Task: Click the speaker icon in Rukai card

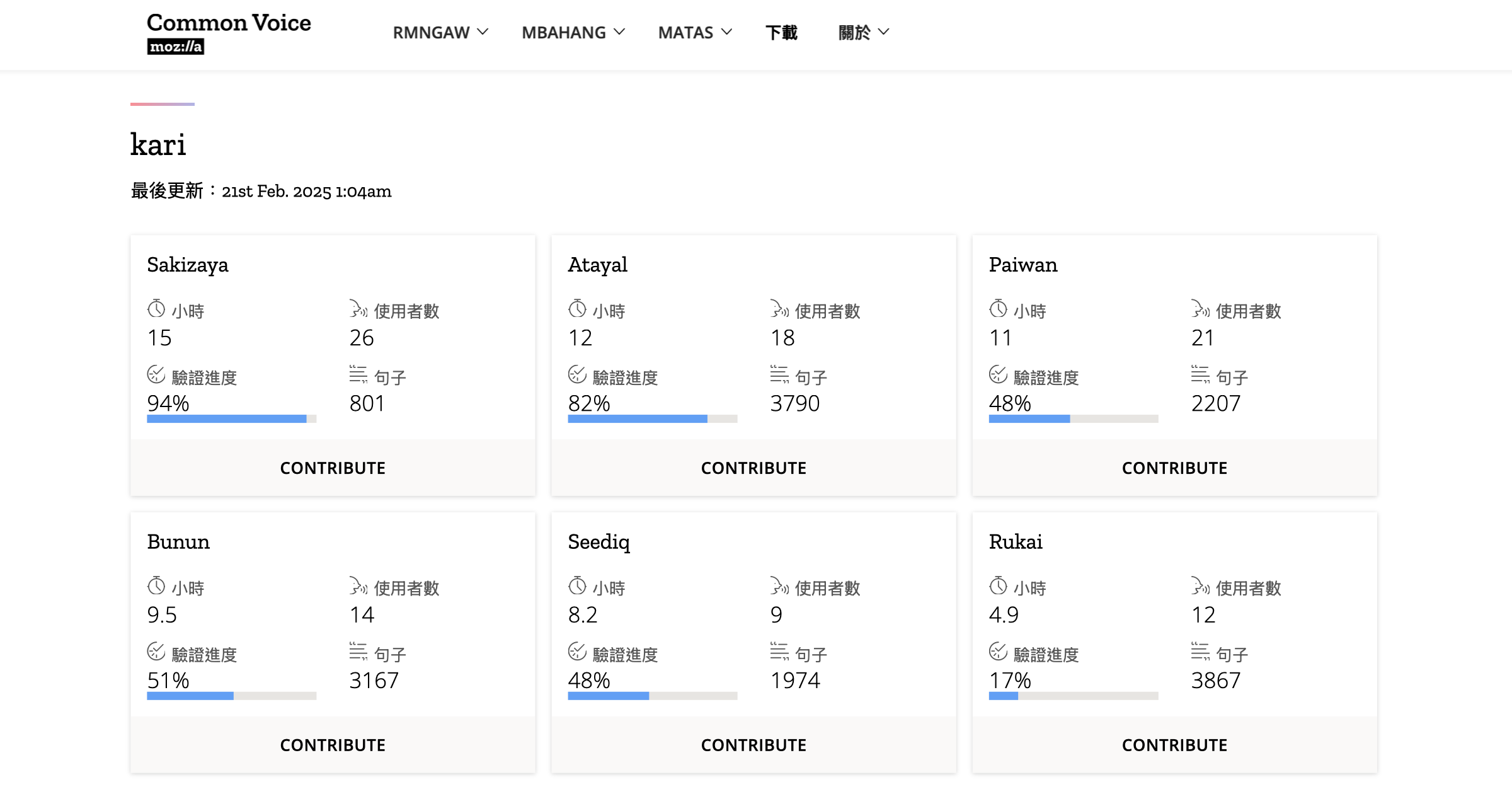Action: [x=1200, y=586]
